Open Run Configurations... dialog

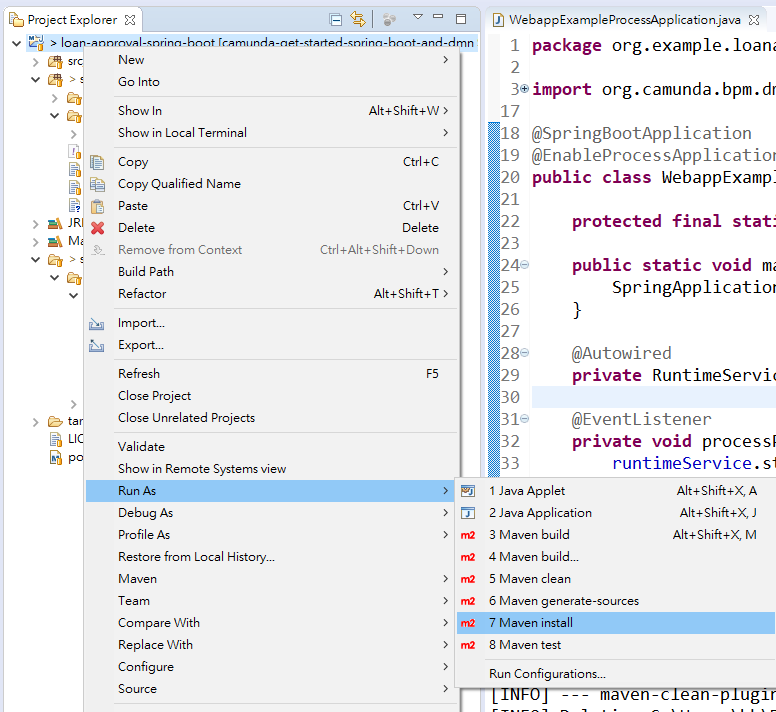547,674
